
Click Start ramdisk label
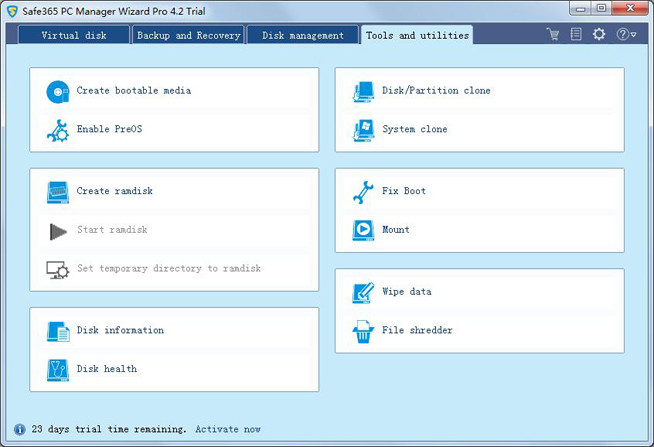(x=112, y=230)
